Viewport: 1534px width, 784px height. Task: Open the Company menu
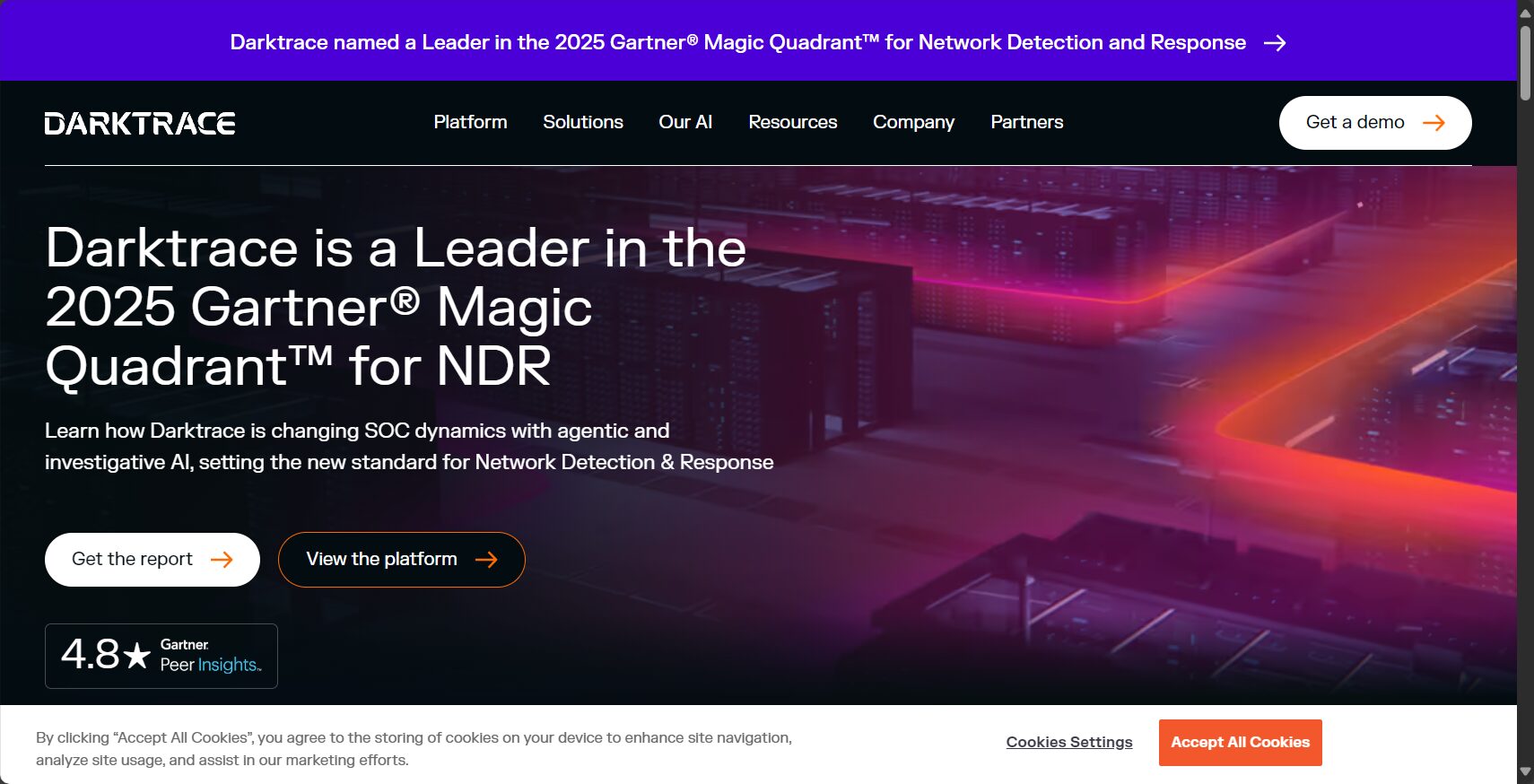click(x=913, y=122)
